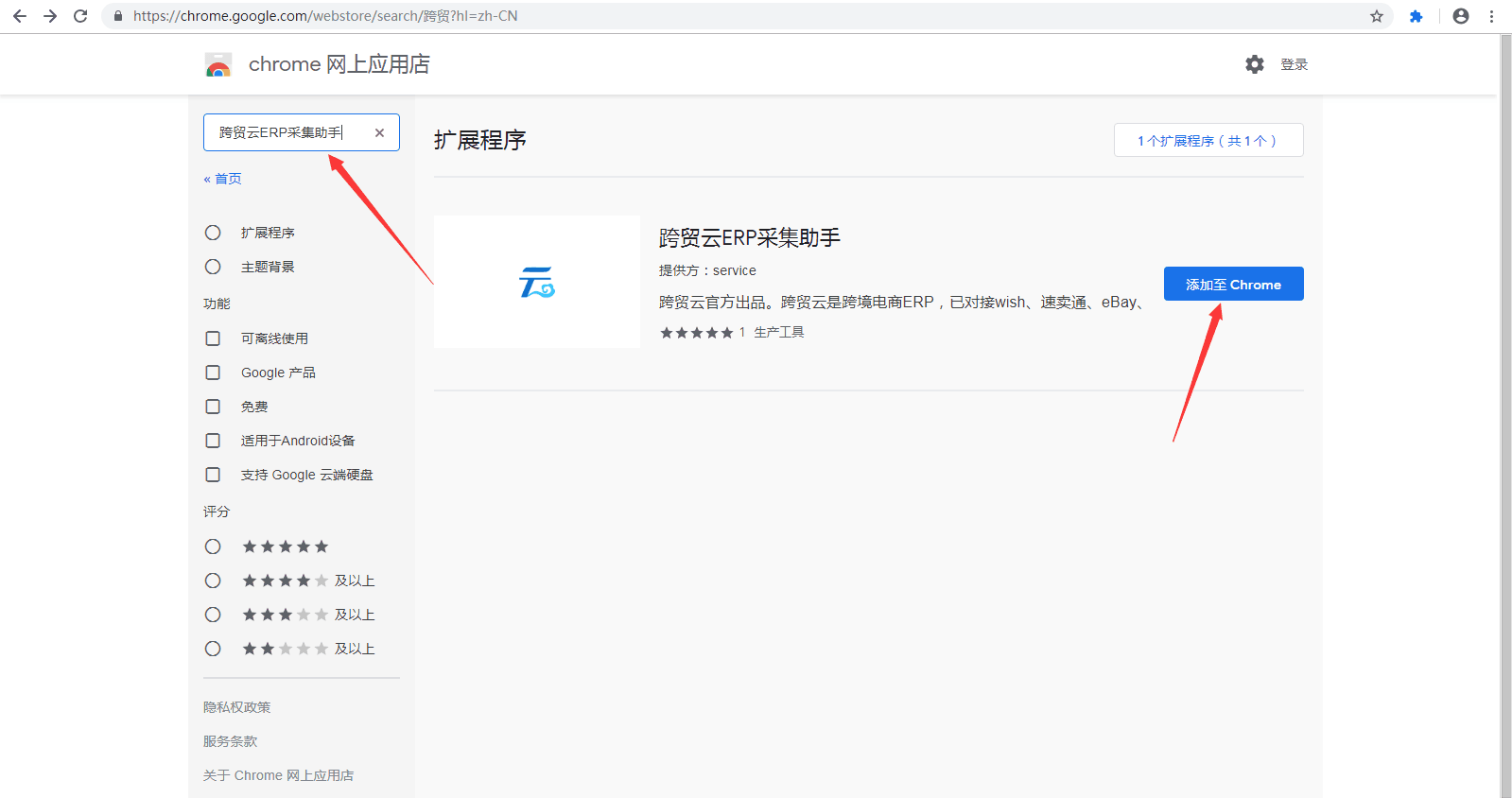
Task: Click the 扩展程序 section heading
Action: tap(480, 140)
